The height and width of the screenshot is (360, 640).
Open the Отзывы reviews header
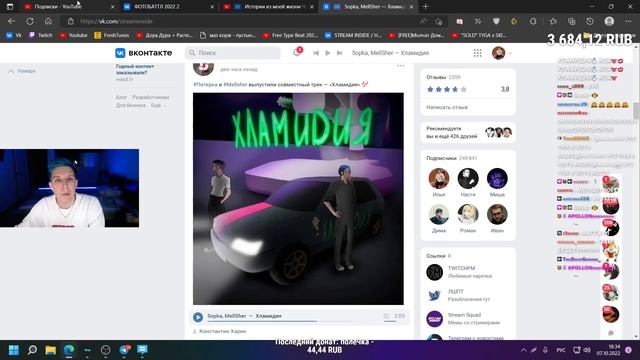(443, 77)
